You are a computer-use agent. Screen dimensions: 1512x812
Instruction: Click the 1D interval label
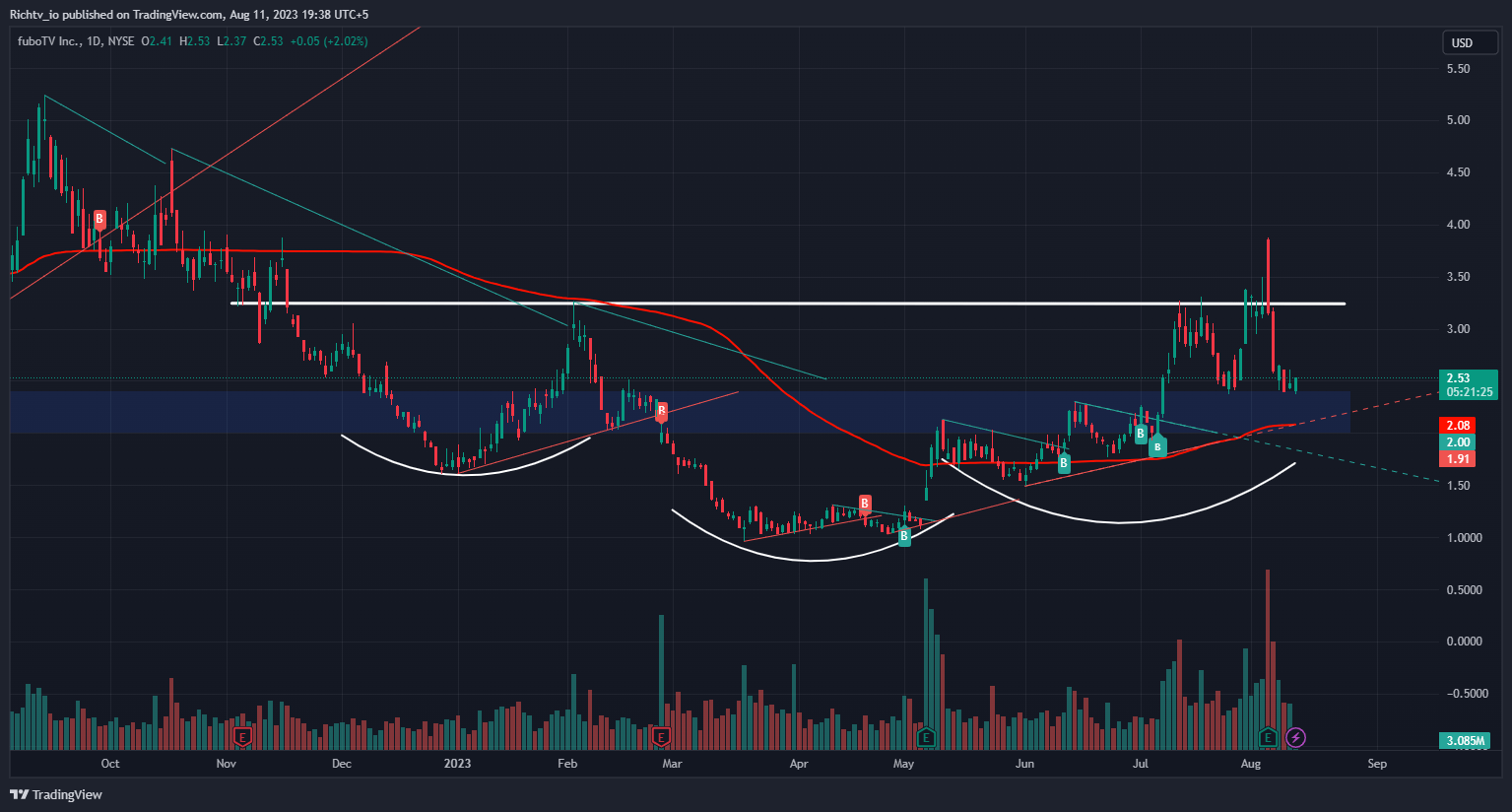coord(94,41)
